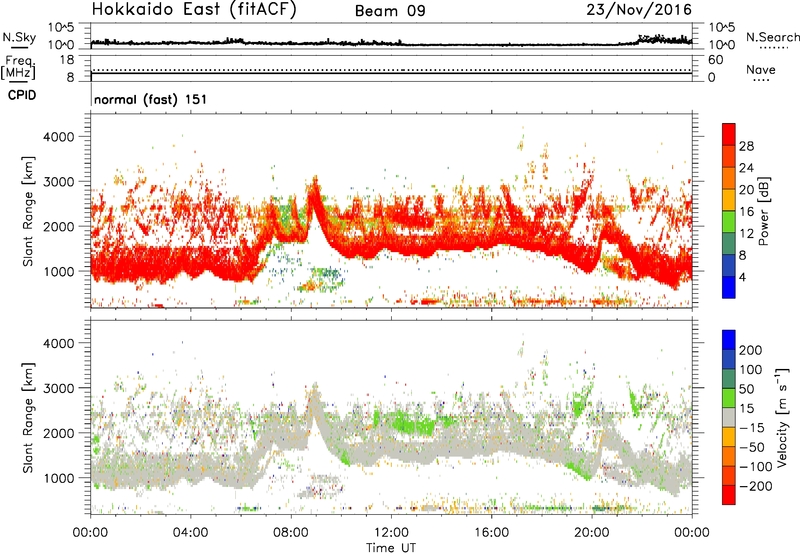
Task: Click the 'N.Sky' legend label
Action: pyautogui.click(x=19, y=37)
